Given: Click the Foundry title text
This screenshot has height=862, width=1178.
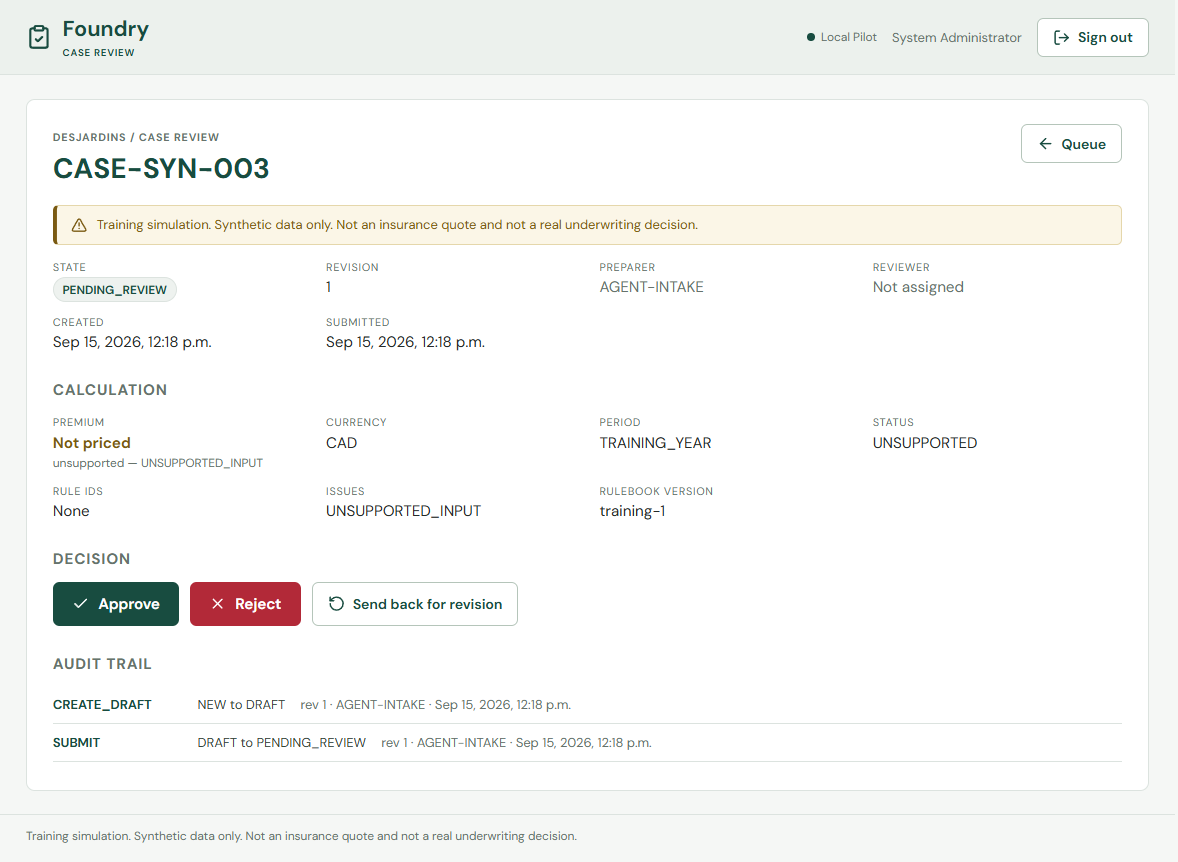Looking at the screenshot, I should tap(105, 29).
